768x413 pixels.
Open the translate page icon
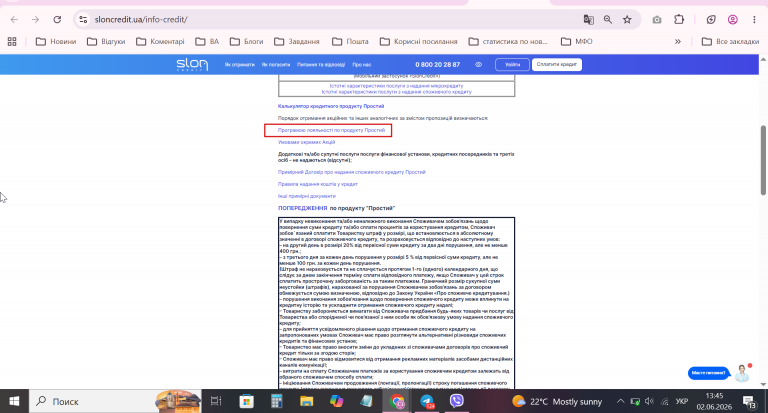click(x=588, y=20)
